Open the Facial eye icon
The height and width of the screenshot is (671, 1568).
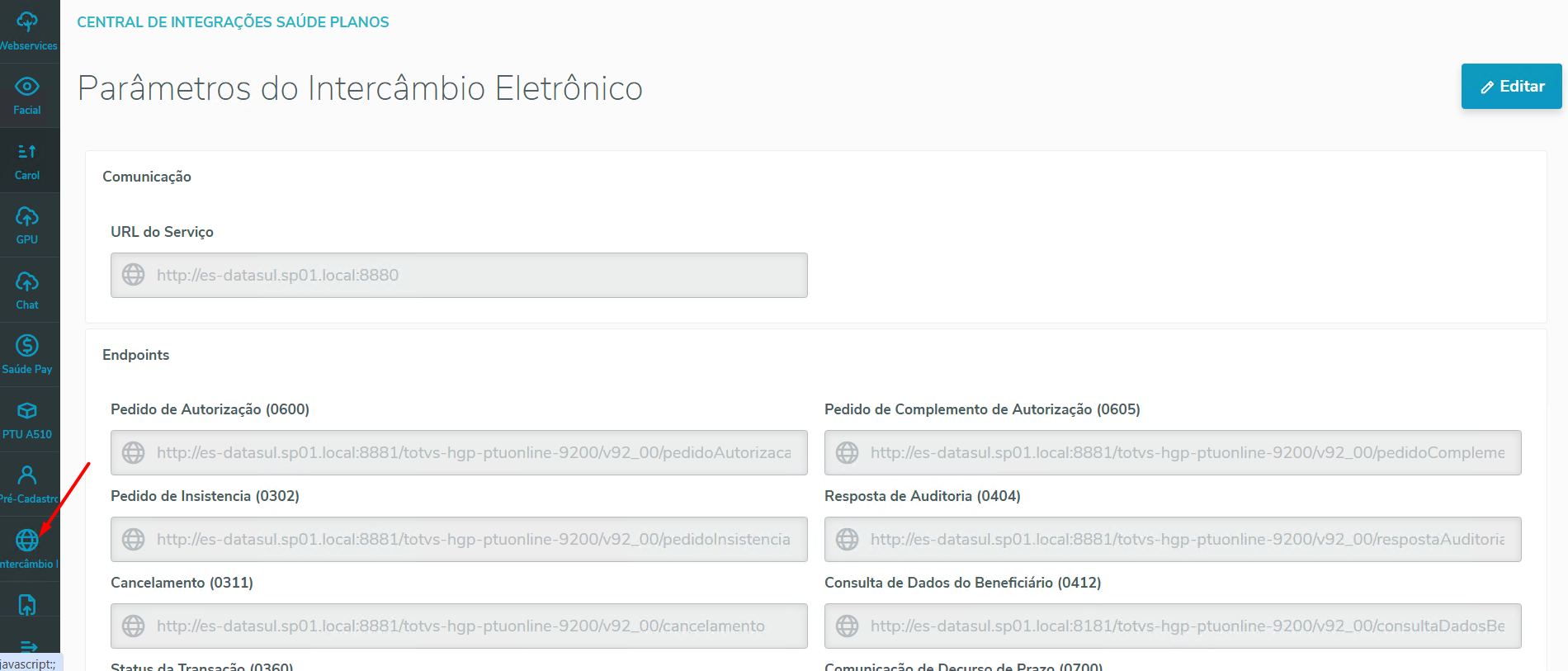coord(27,94)
